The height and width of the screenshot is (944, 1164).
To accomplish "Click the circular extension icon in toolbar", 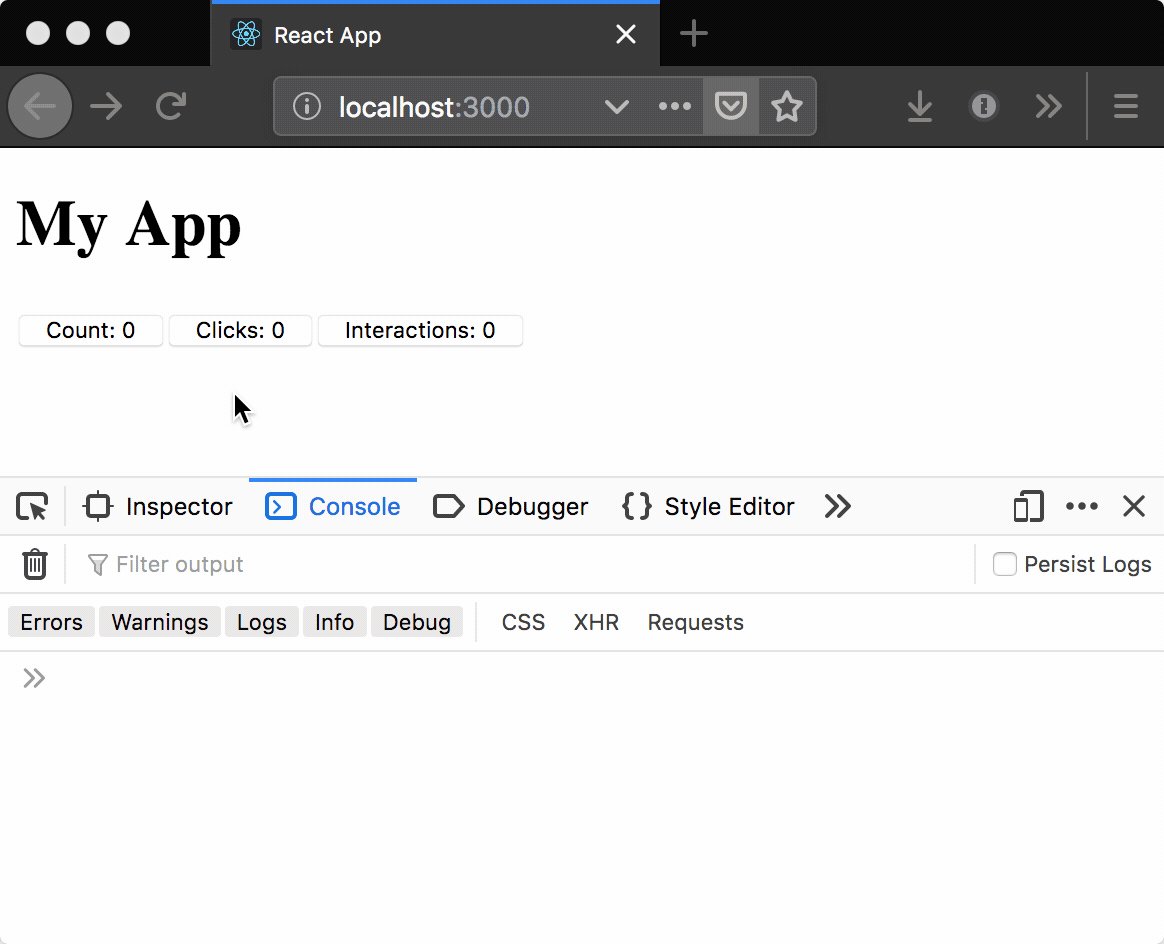I will [984, 106].
